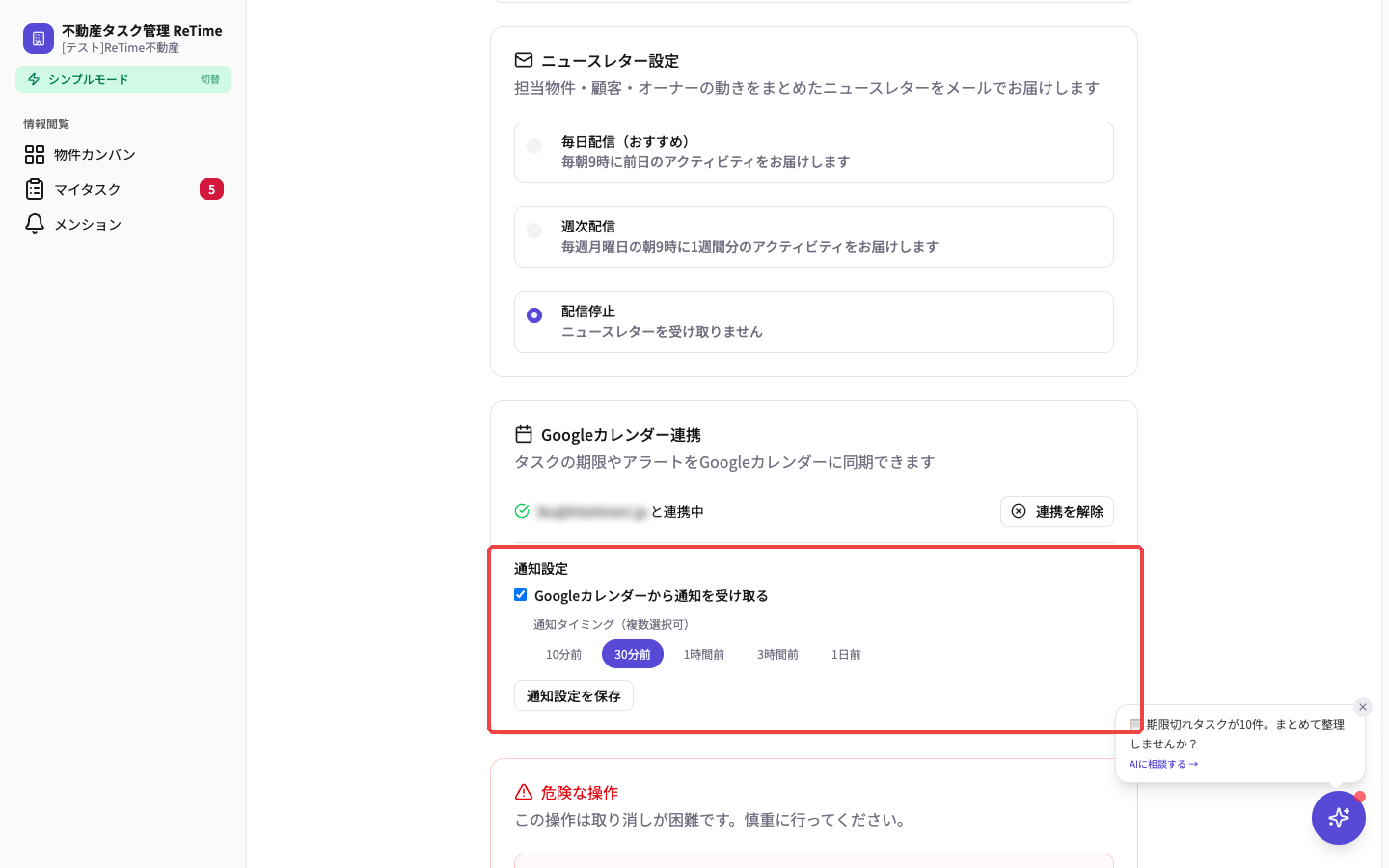Image resolution: width=1389 pixels, height=868 pixels.
Task: Click the 危険な操作 heading text
Action: [x=580, y=793]
